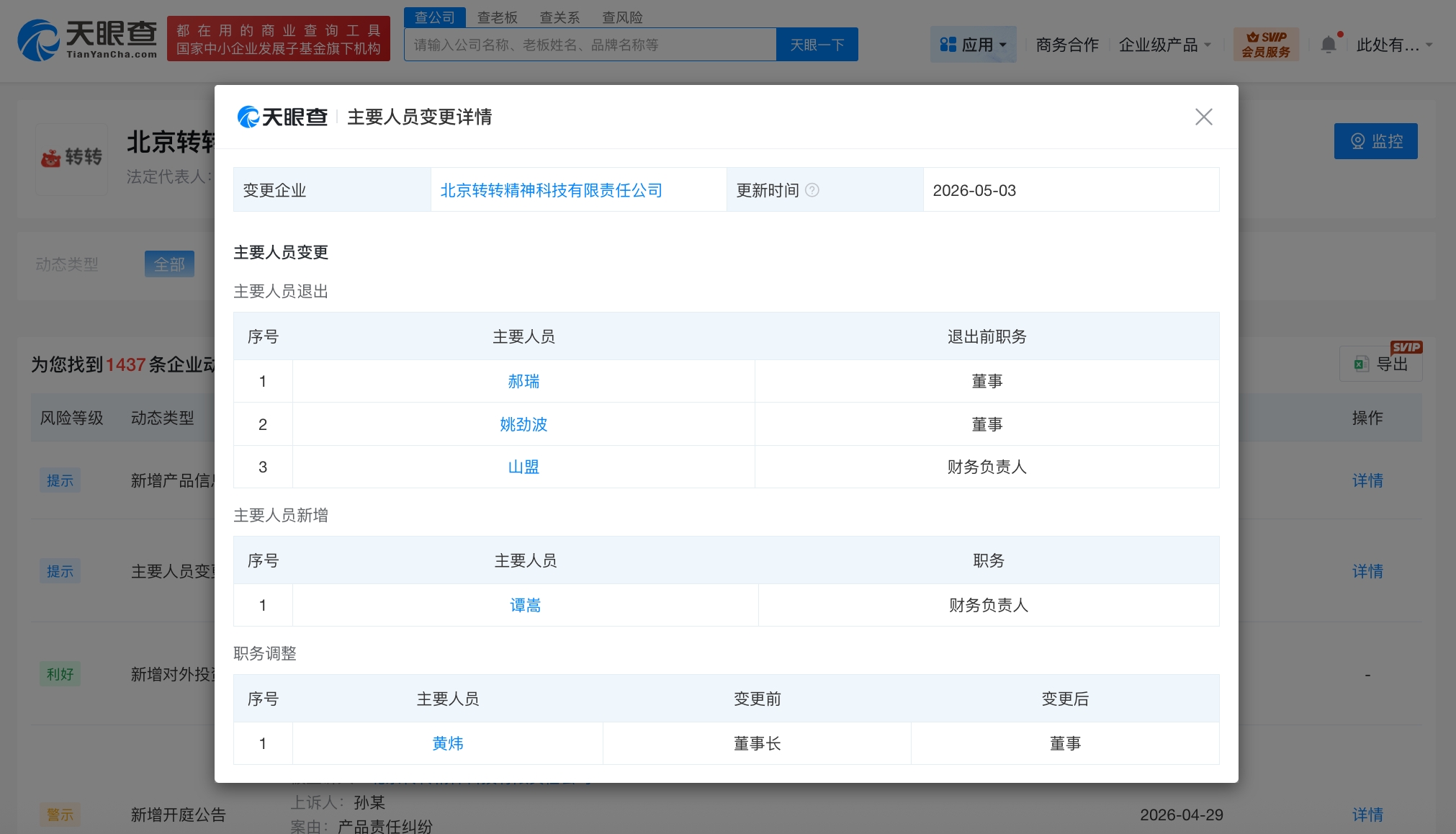Click 董事长 cell in 黄炜 row
Image resolution: width=1456 pixels, height=834 pixels.
pos(757,743)
